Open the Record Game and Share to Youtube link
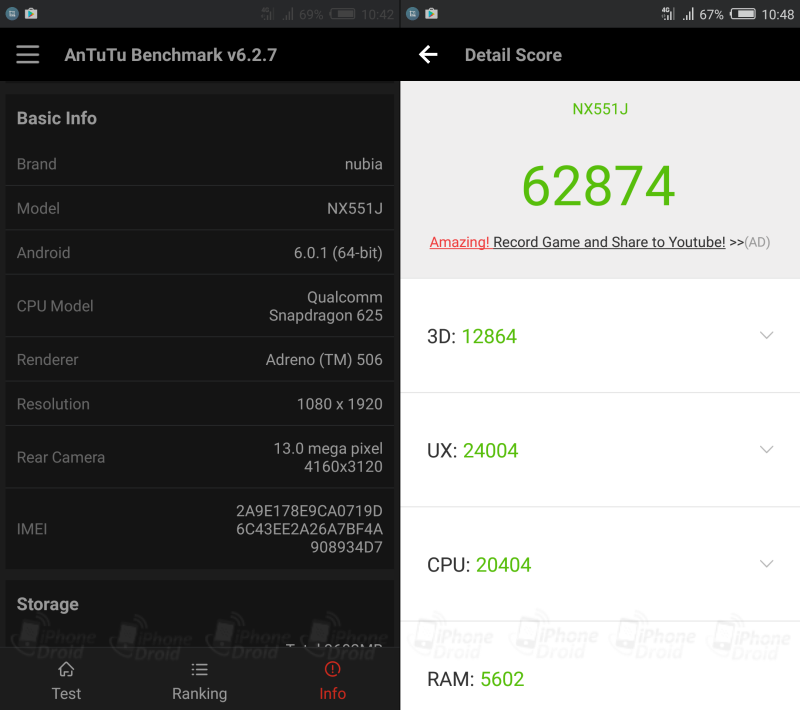This screenshot has width=800, height=710. tap(609, 242)
